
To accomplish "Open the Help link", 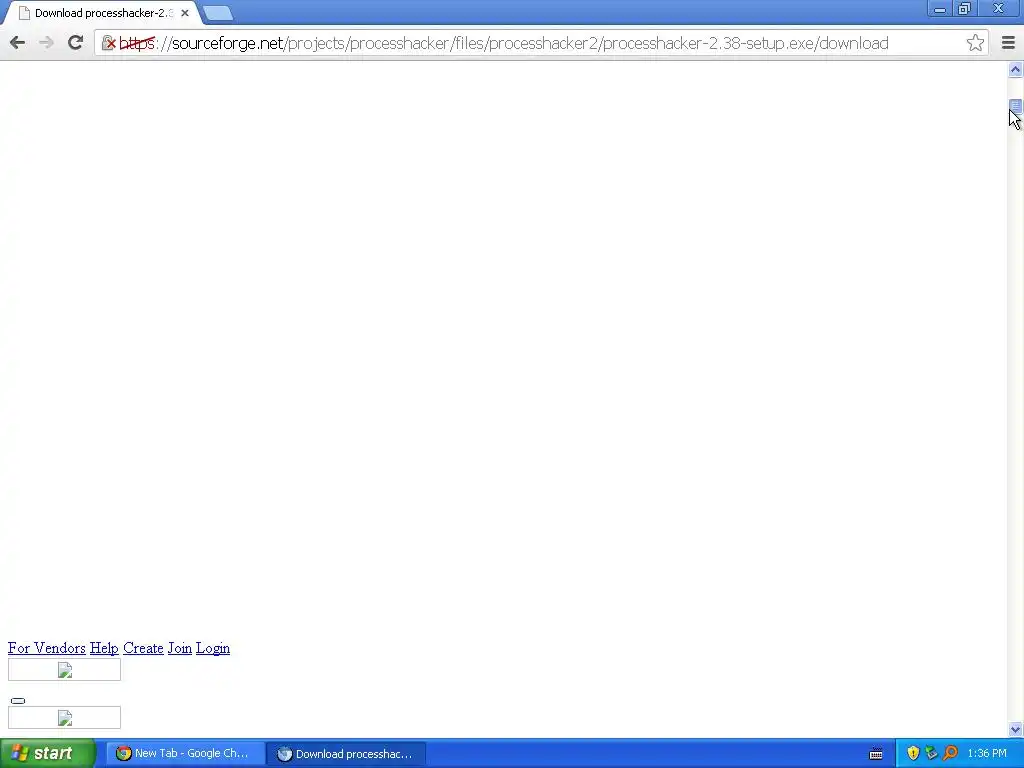I will (x=104, y=648).
